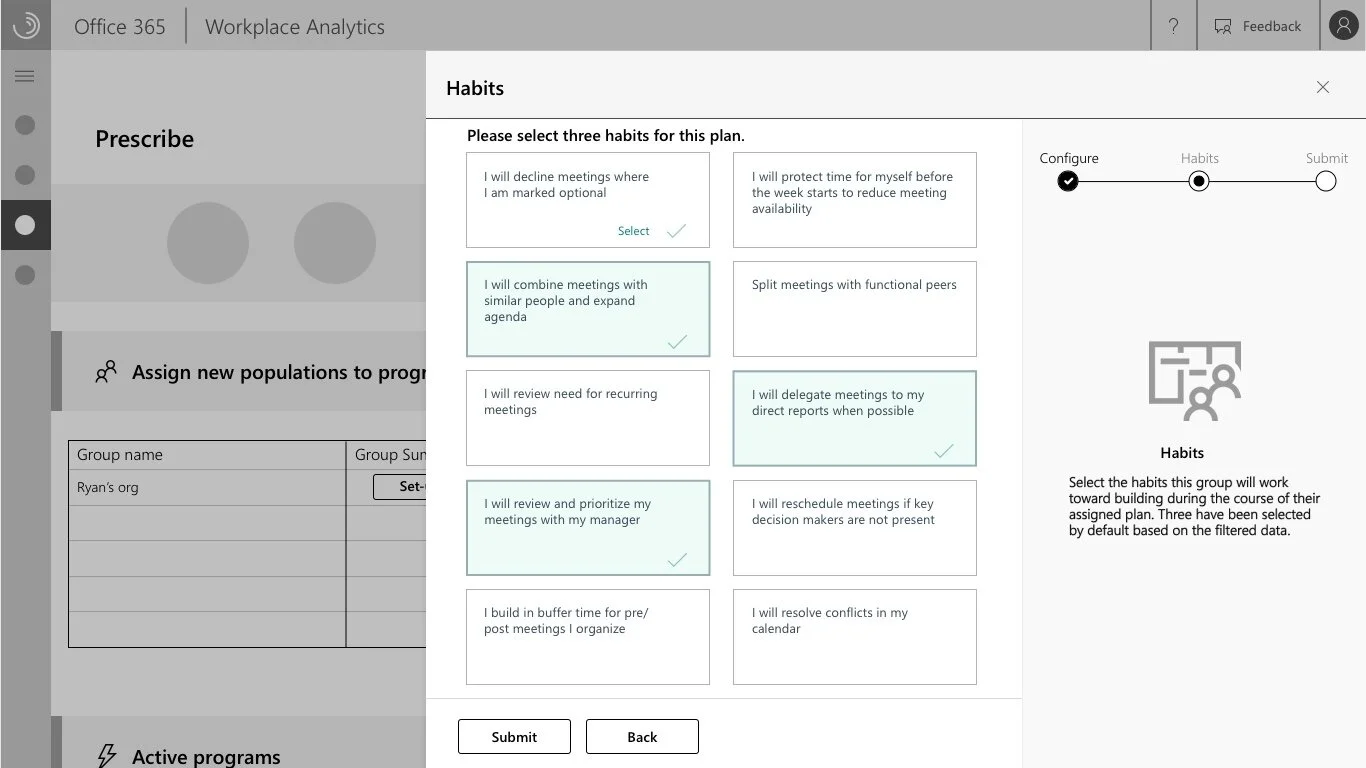This screenshot has width=1366, height=768.
Task: Open the hamburger navigation menu icon
Action: [x=25, y=75]
